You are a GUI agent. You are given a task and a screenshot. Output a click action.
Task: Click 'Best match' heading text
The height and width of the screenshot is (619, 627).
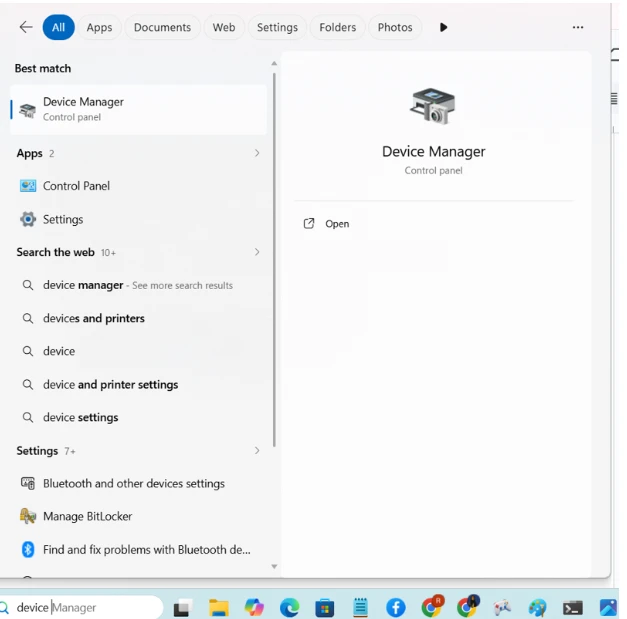(43, 68)
